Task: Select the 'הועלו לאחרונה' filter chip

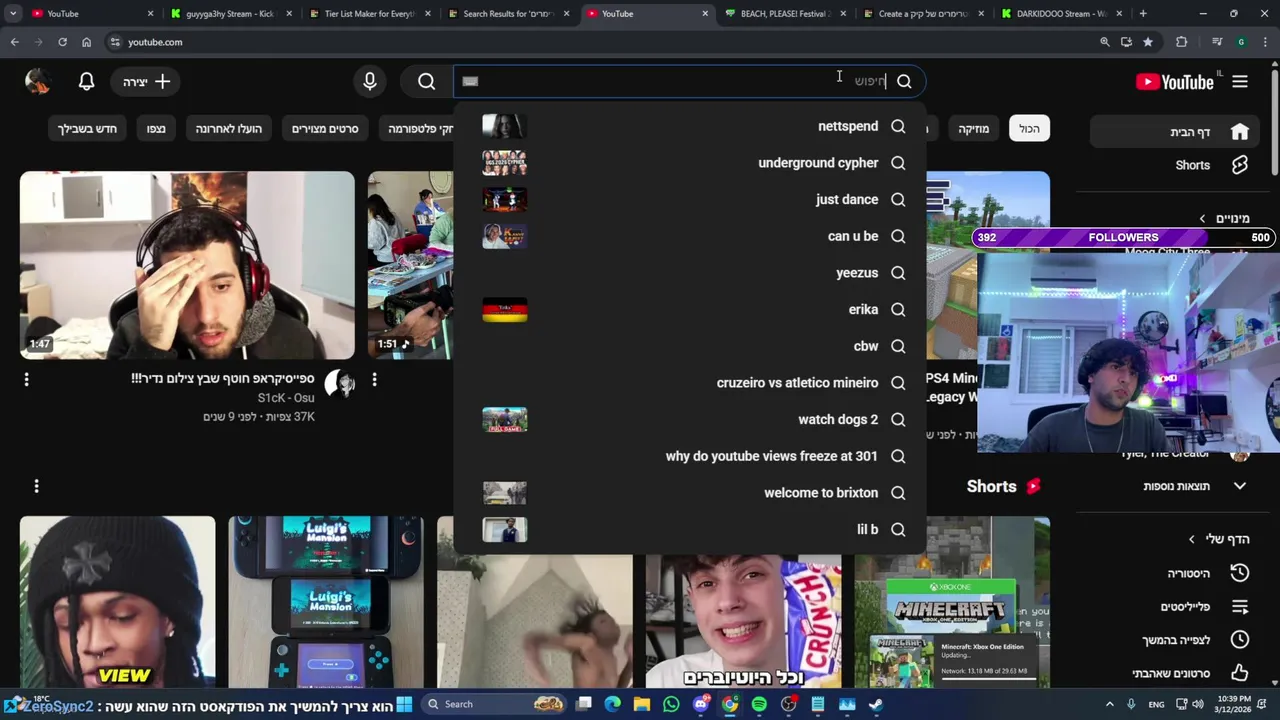Action: [228, 129]
